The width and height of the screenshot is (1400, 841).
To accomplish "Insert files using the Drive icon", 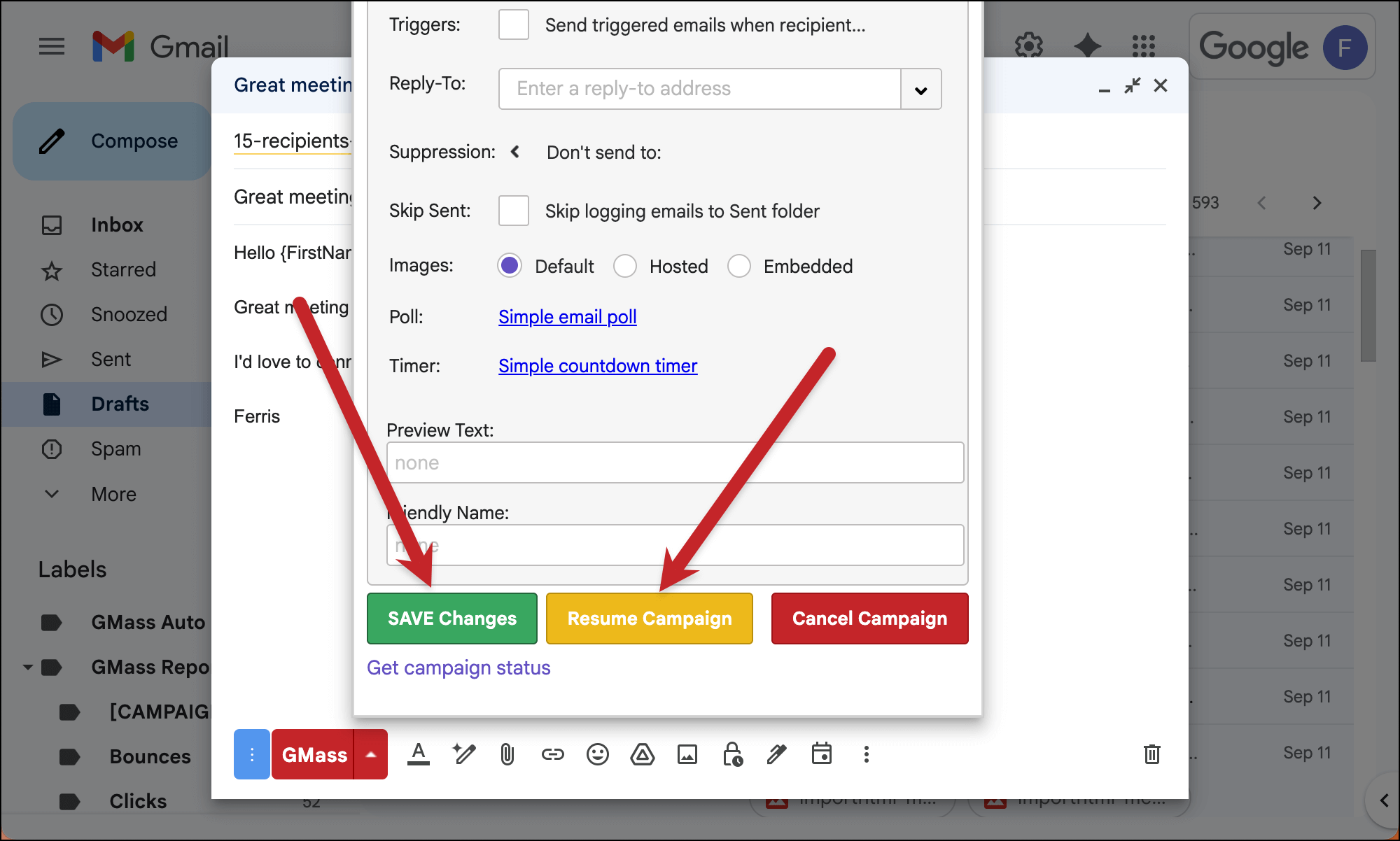I will [642, 754].
